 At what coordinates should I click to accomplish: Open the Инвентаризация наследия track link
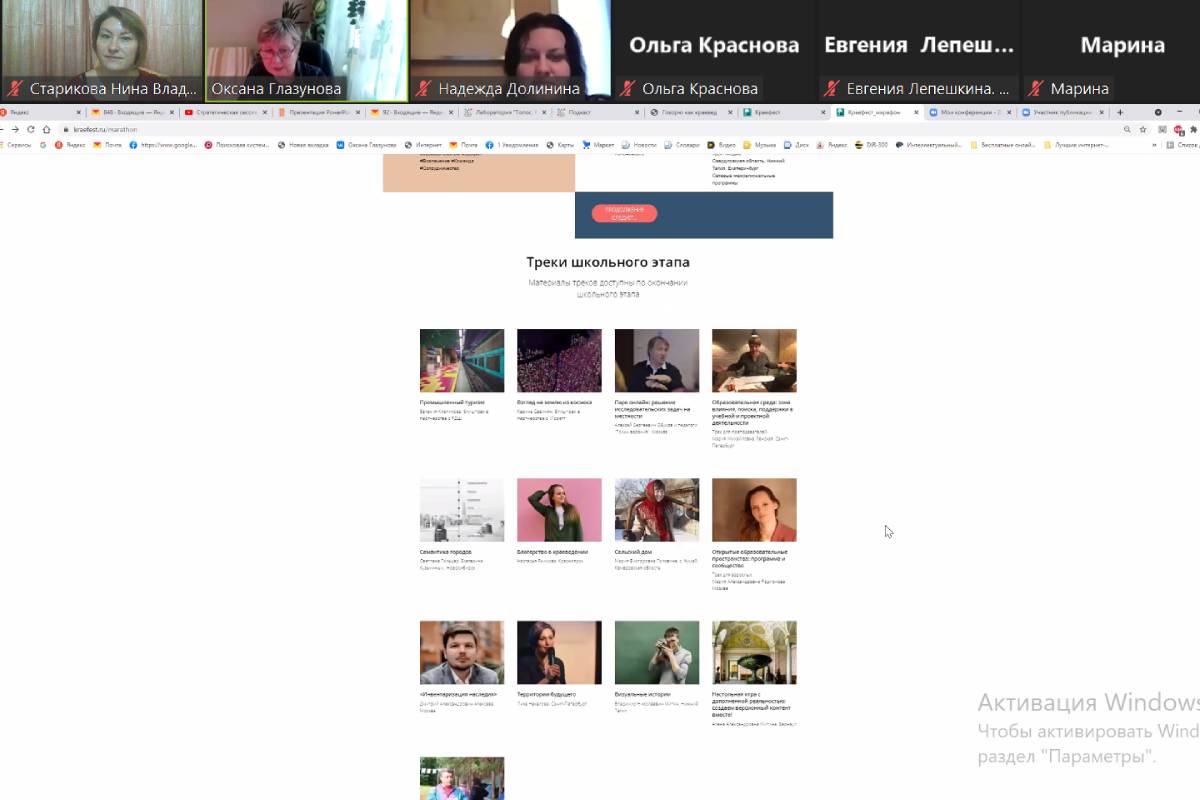pyautogui.click(x=458, y=694)
